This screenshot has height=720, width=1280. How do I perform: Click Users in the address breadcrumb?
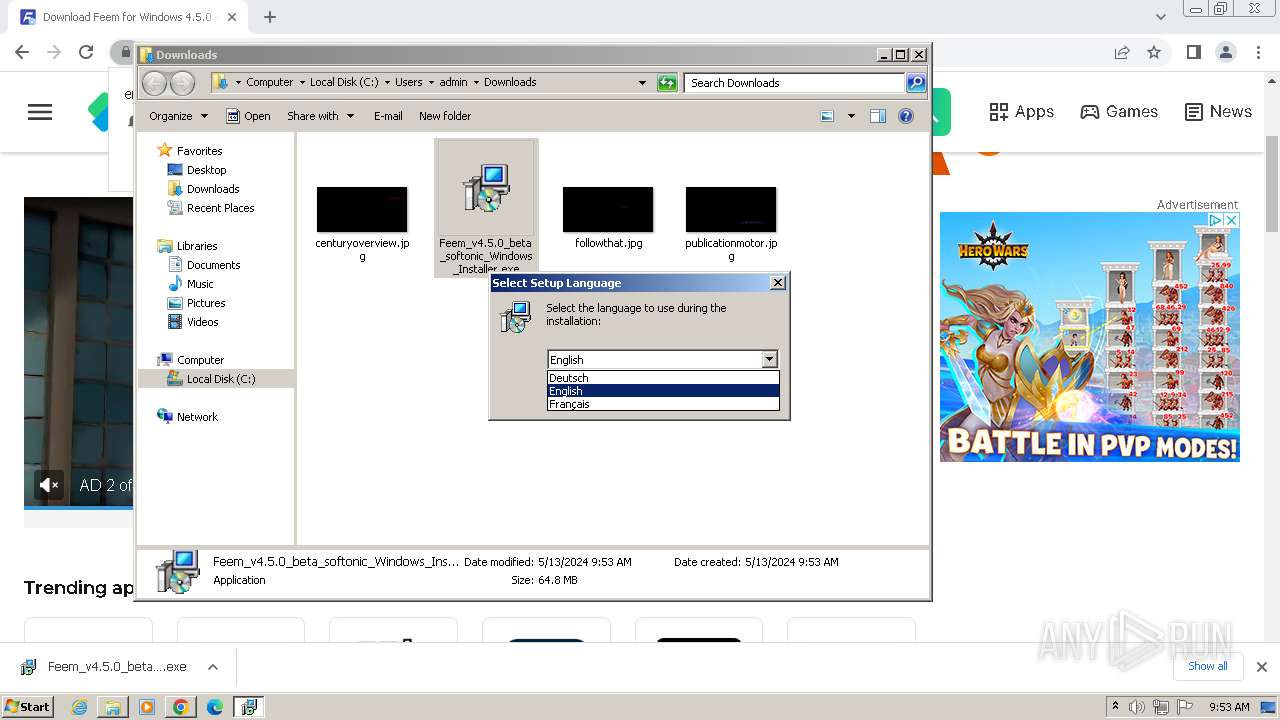(x=408, y=82)
